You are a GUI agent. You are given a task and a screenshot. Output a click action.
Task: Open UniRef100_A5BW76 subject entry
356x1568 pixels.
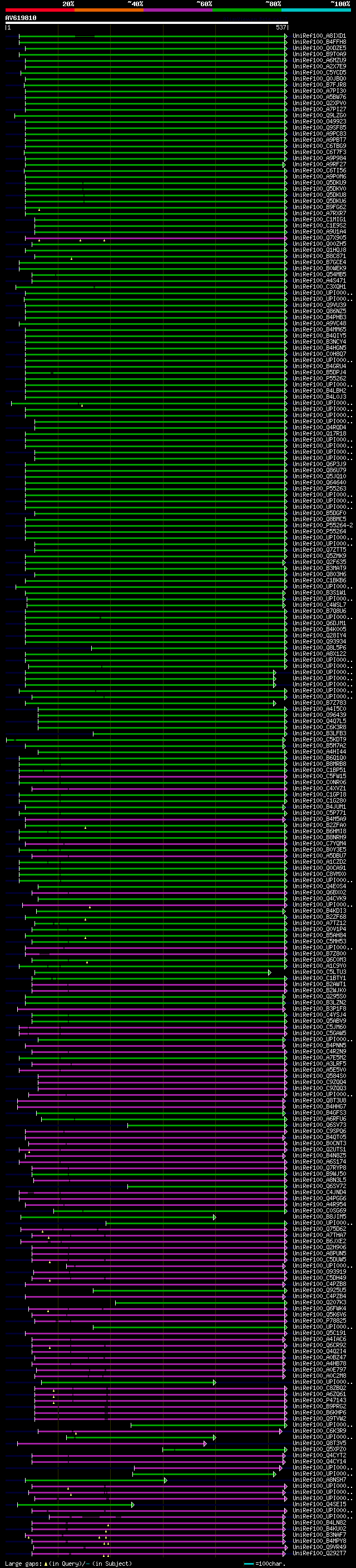[x=319, y=97]
